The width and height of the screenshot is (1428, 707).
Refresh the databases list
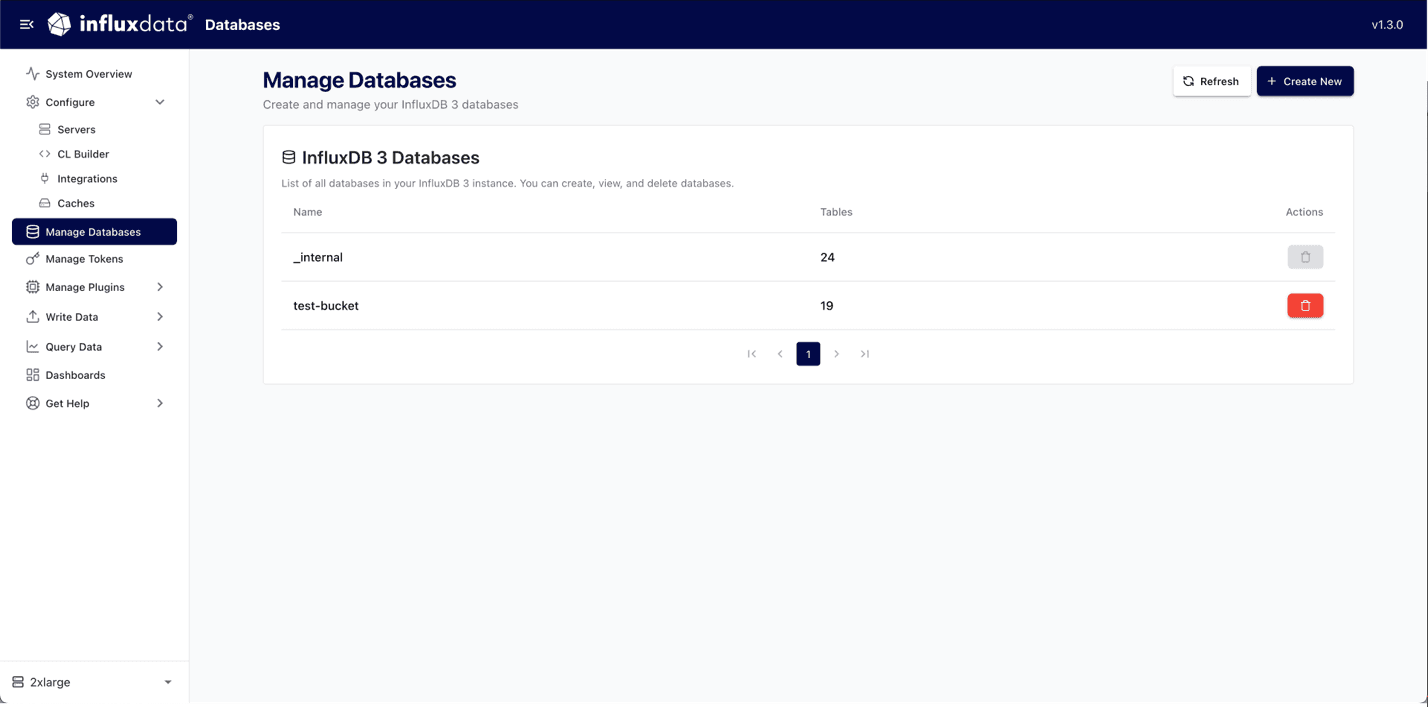tap(1211, 81)
